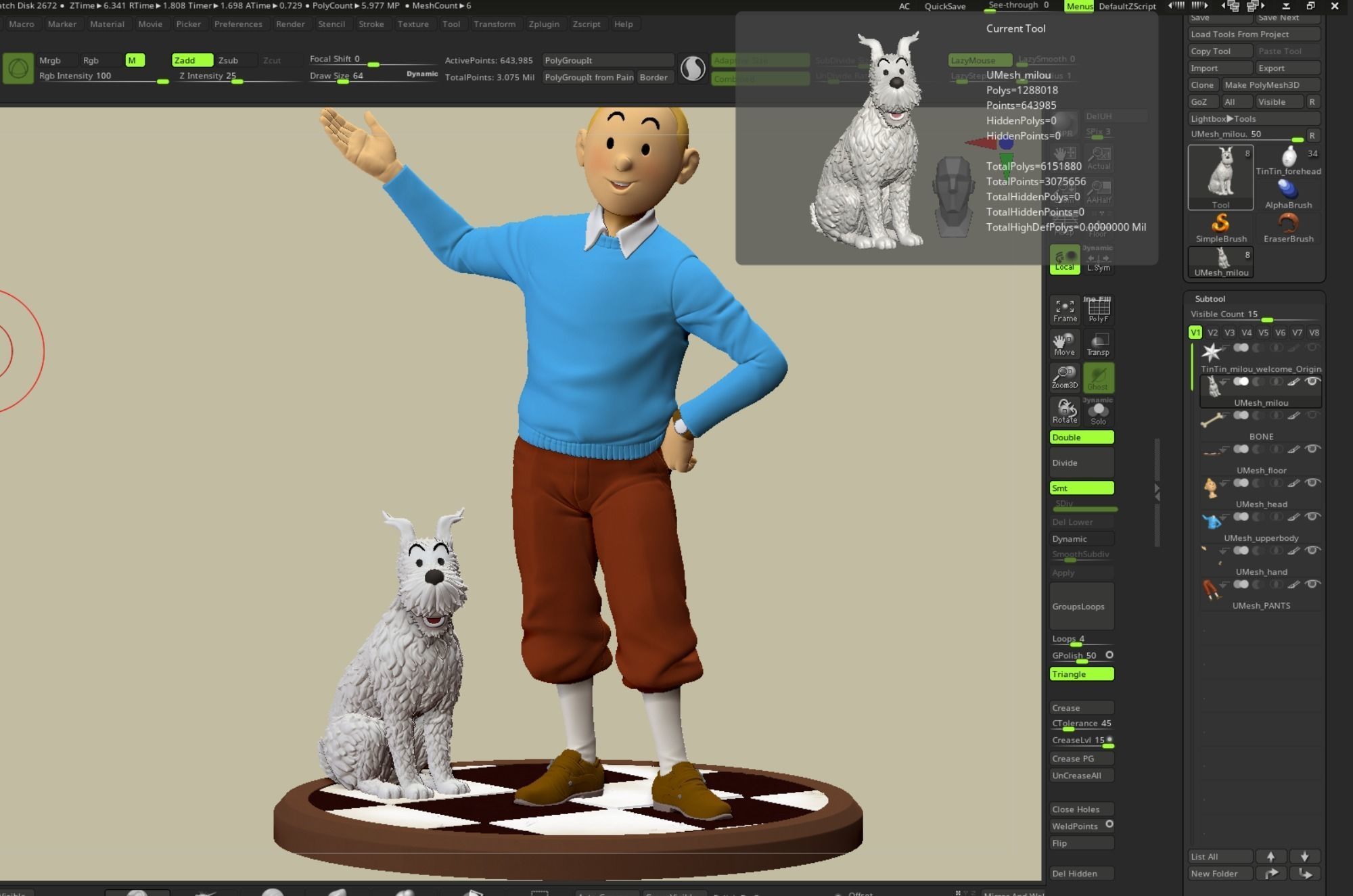Collapse the Subtool panel header
The height and width of the screenshot is (896, 1353).
click(1210, 298)
